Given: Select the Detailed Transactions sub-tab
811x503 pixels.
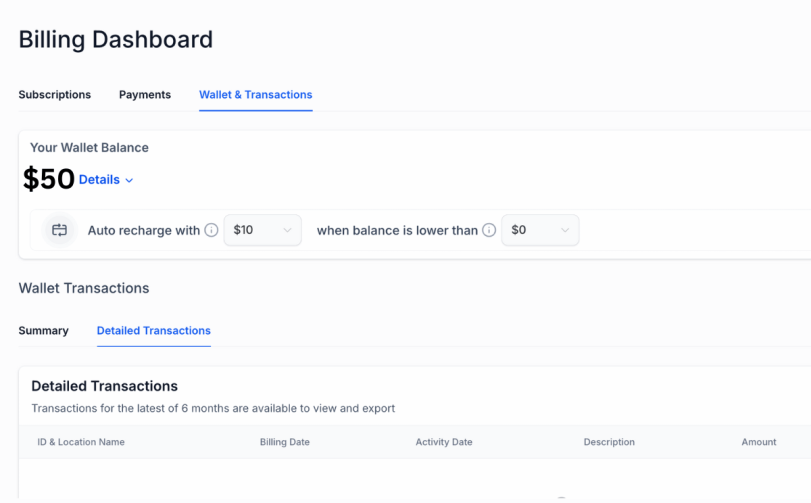Looking at the screenshot, I should click(x=153, y=331).
